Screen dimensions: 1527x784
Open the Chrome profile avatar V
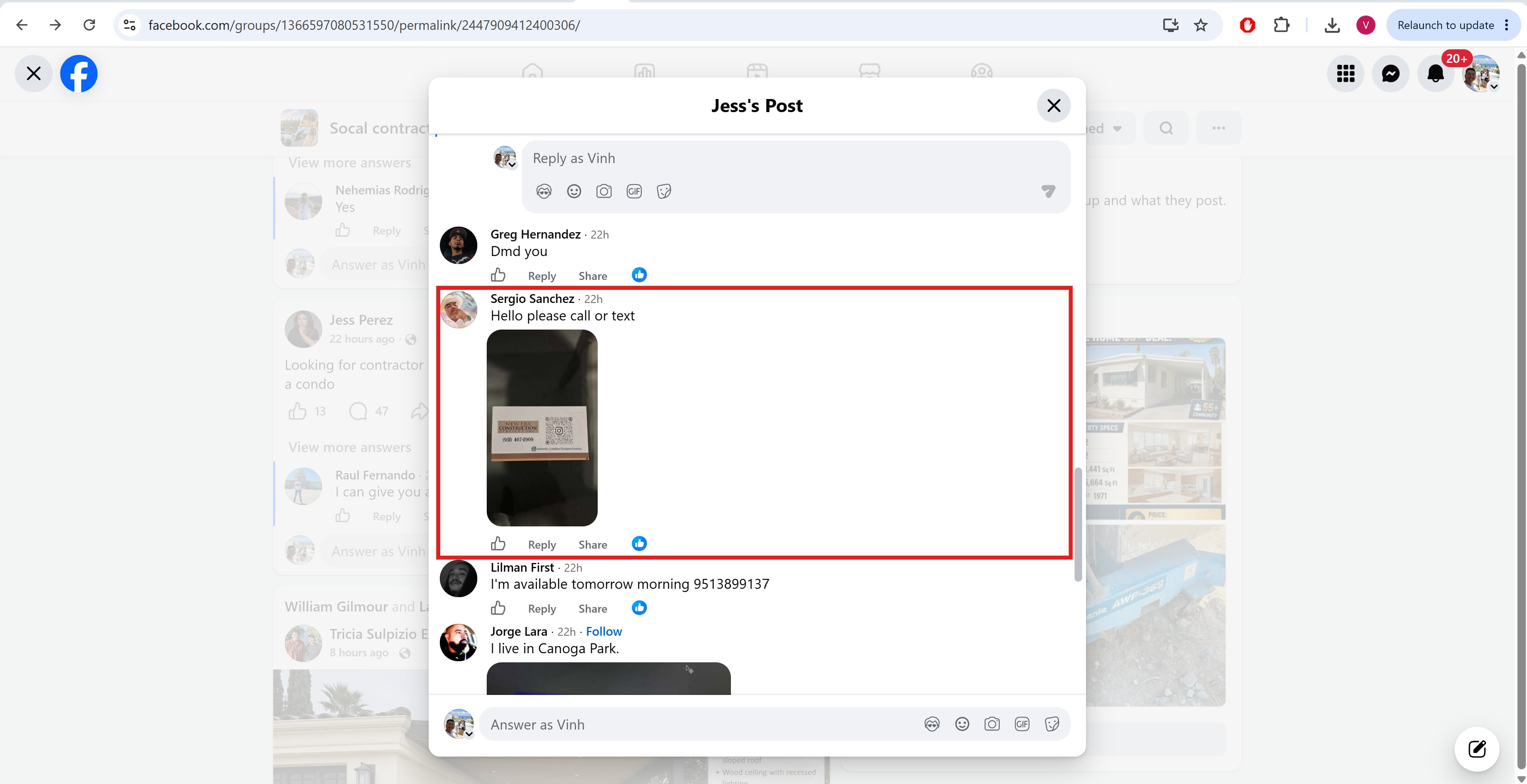click(x=1366, y=25)
